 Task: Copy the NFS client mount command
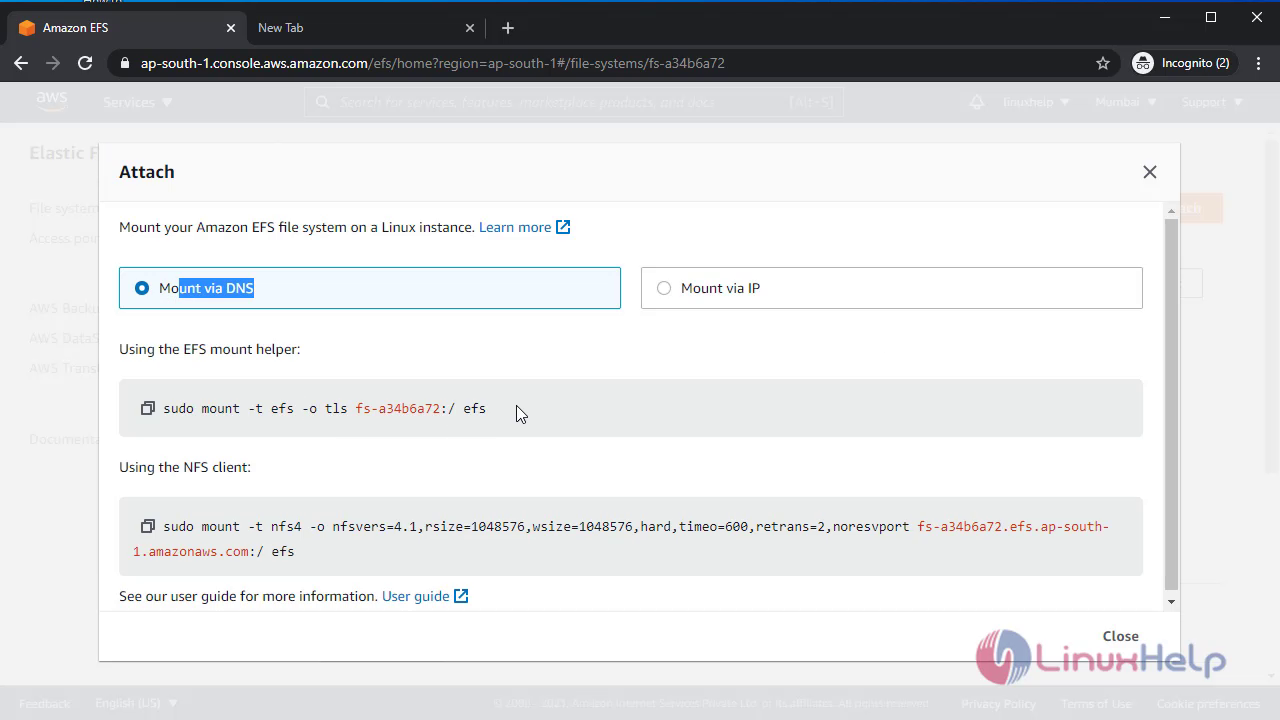pyautogui.click(x=148, y=526)
